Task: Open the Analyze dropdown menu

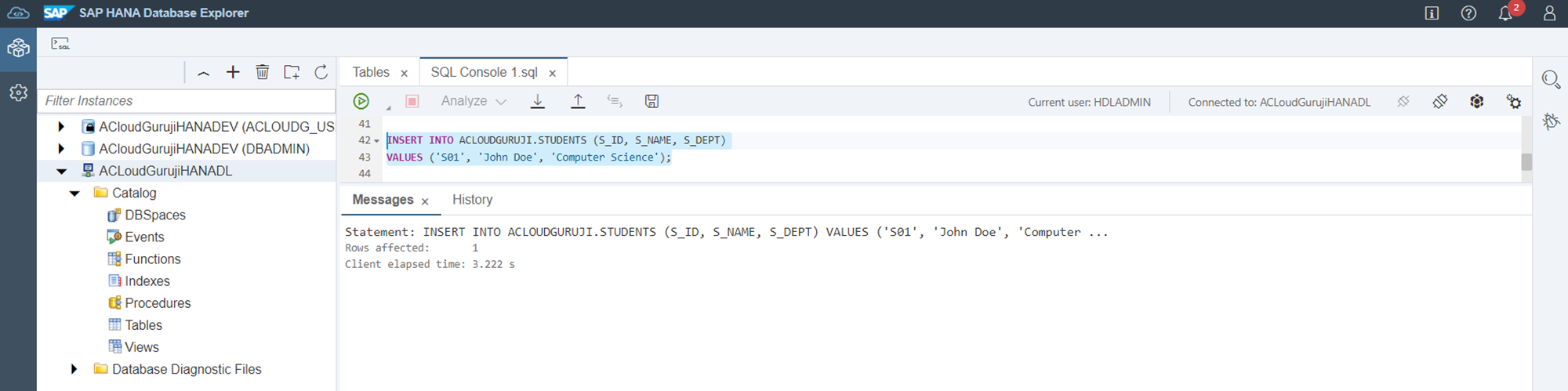Action: [474, 101]
